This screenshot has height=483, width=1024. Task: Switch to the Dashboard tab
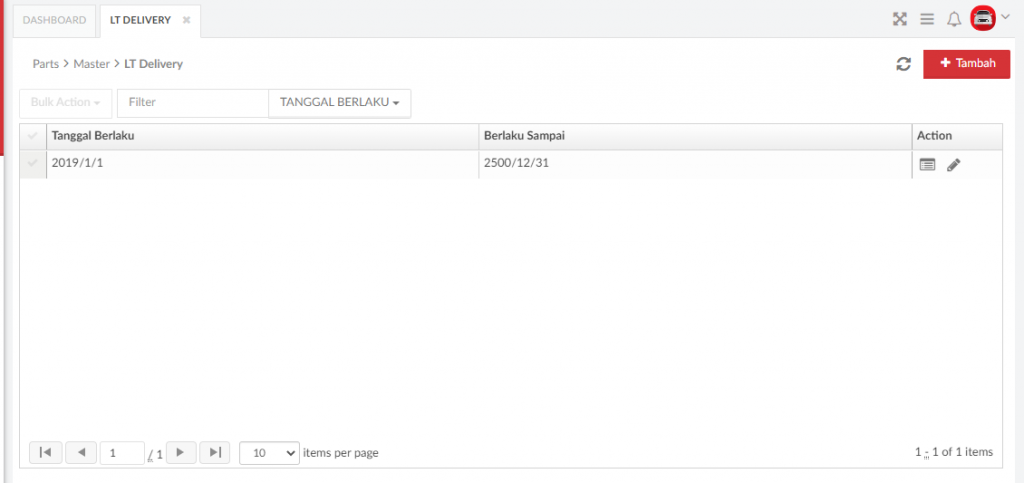[54, 20]
